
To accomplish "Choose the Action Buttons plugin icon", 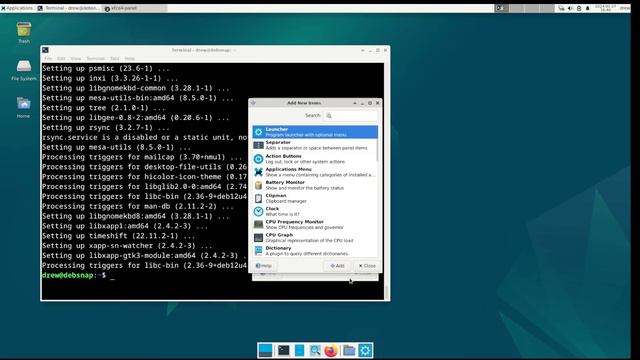I will (258, 159).
